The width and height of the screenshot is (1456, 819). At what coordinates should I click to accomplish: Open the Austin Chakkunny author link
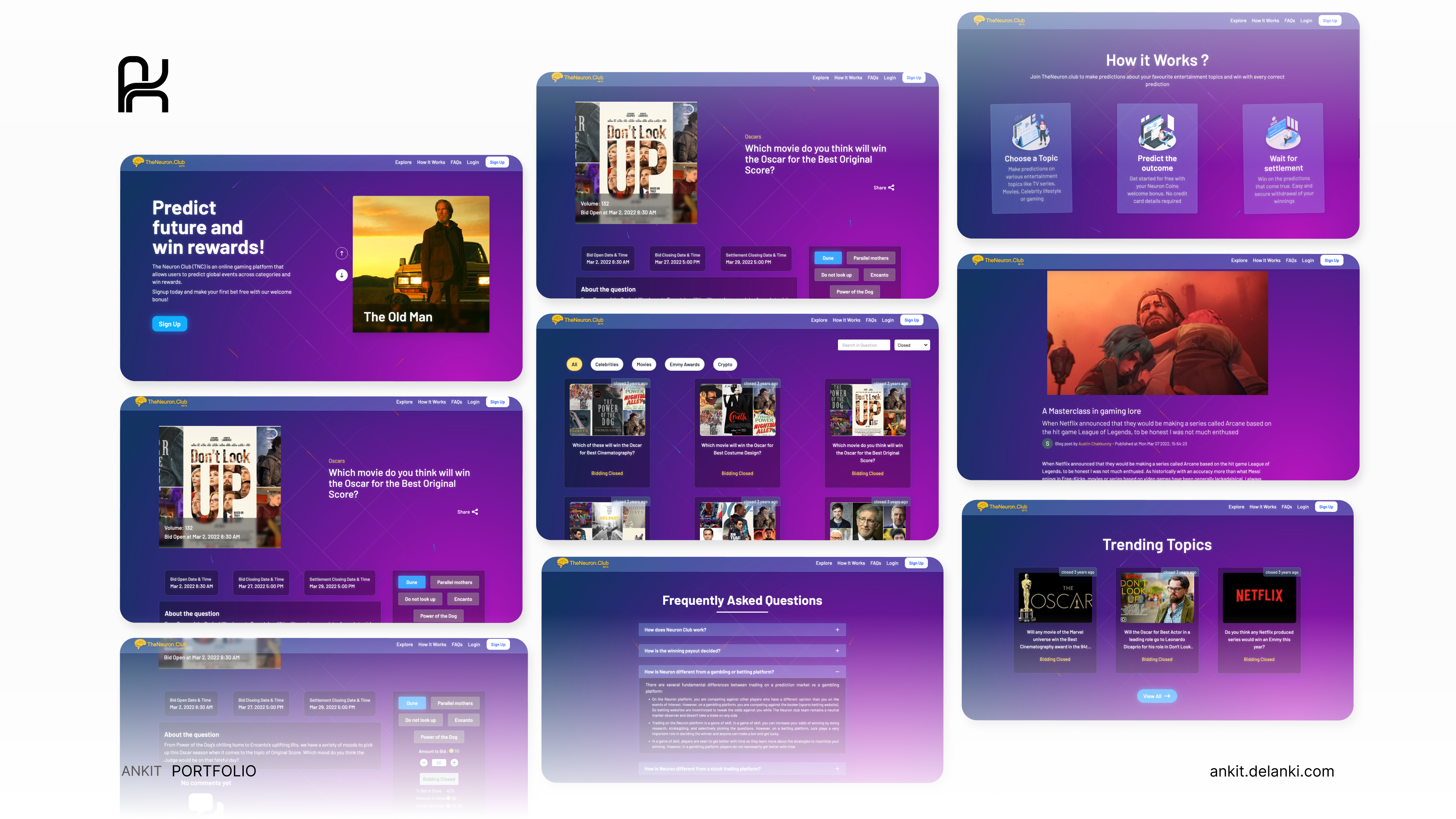tap(1095, 444)
